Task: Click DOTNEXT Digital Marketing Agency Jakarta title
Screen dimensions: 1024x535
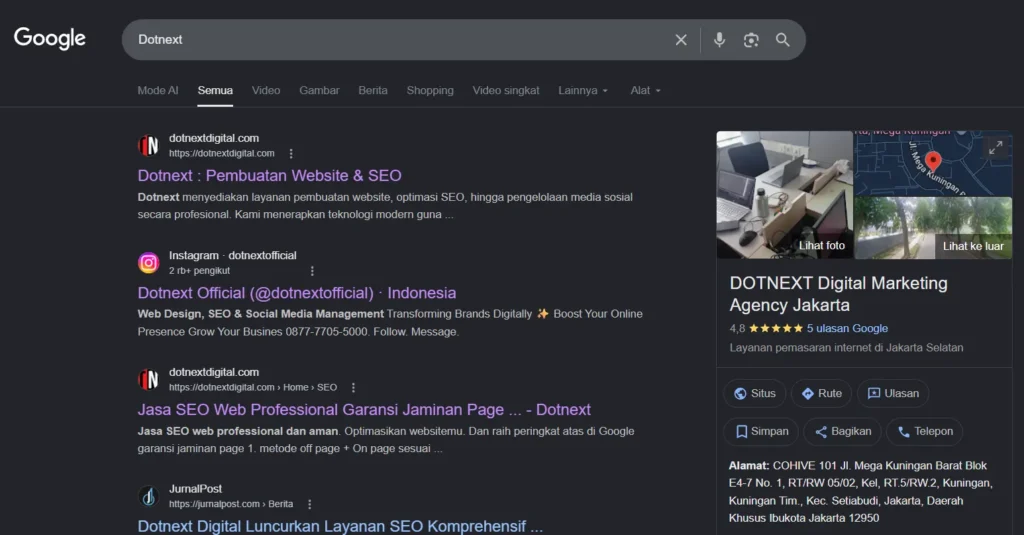Action: [838, 294]
